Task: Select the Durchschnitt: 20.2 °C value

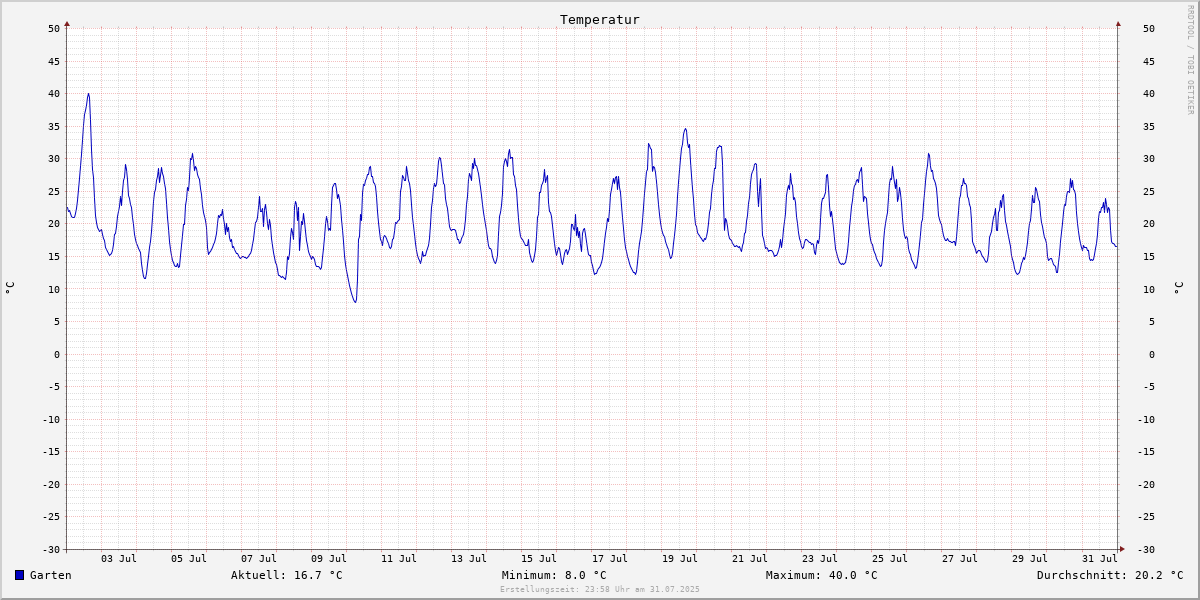Action: pos(1110,575)
